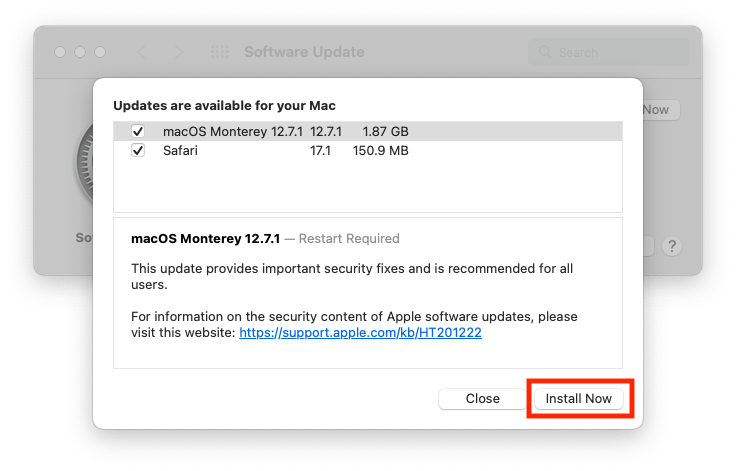Uncheck the macOS Monterey 12.7.1 update
The image size is (736, 471).
(x=138, y=131)
